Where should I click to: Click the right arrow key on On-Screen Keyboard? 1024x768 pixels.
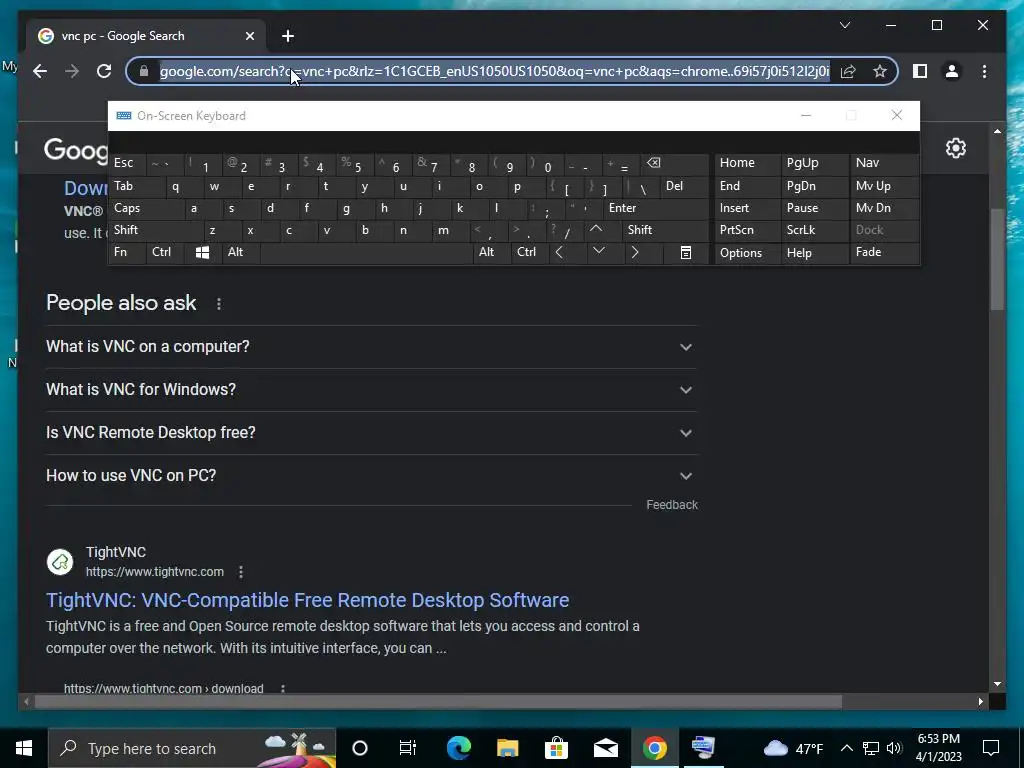click(x=634, y=252)
